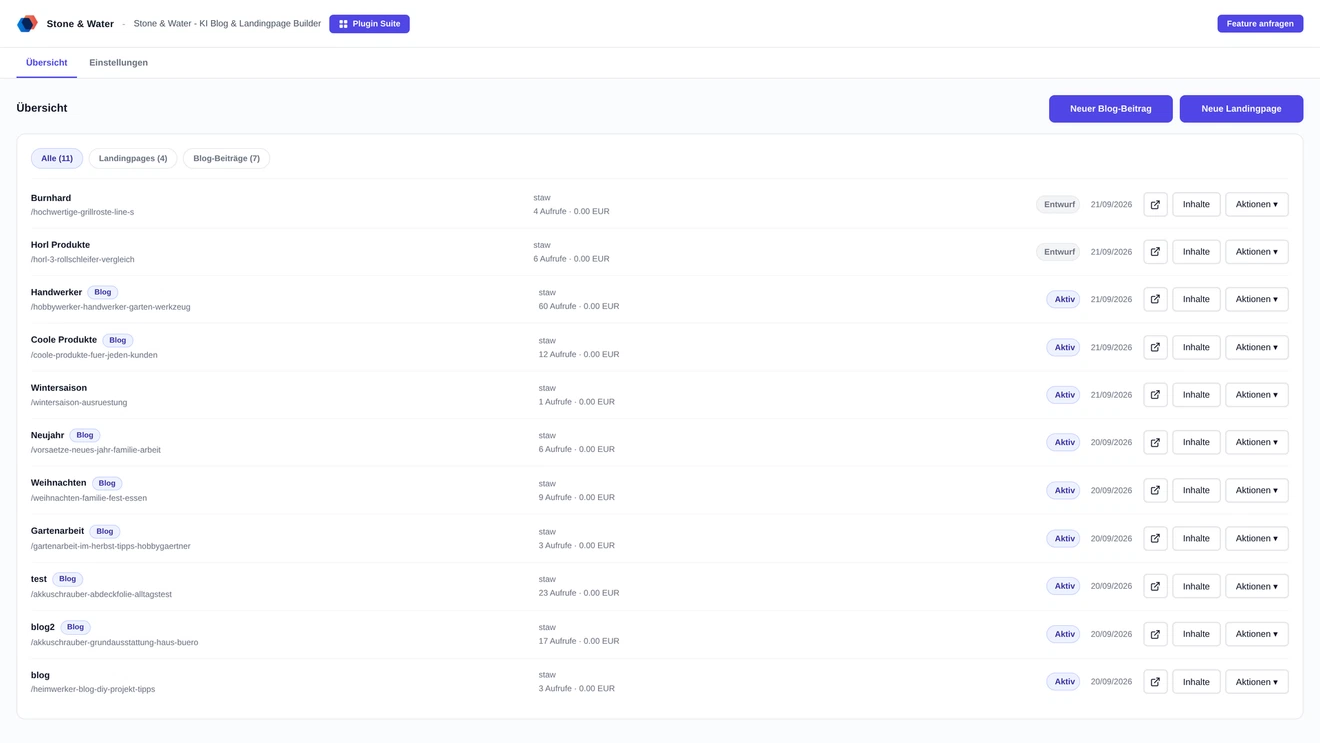The width and height of the screenshot is (1320, 743).
Task: Expand Aktionen dropdown for Wintersaison
Action: (1256, 395)
